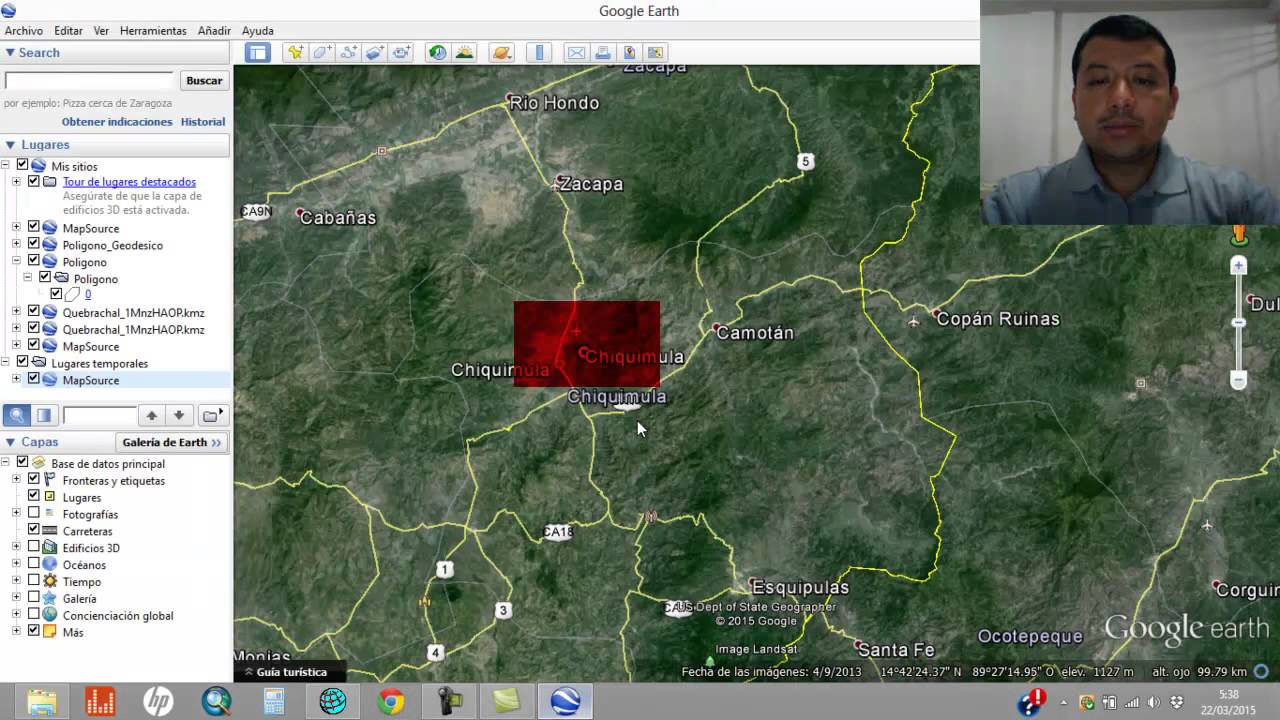Uncheck the Fronteras y etiquetas layer
The height and width of the screenshot is (720, 1280).
tap(34, 480)
